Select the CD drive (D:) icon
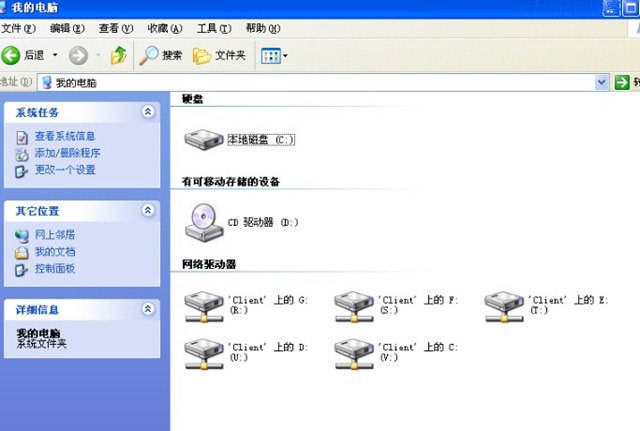This screenshot has height=431, width=640. 204,222
